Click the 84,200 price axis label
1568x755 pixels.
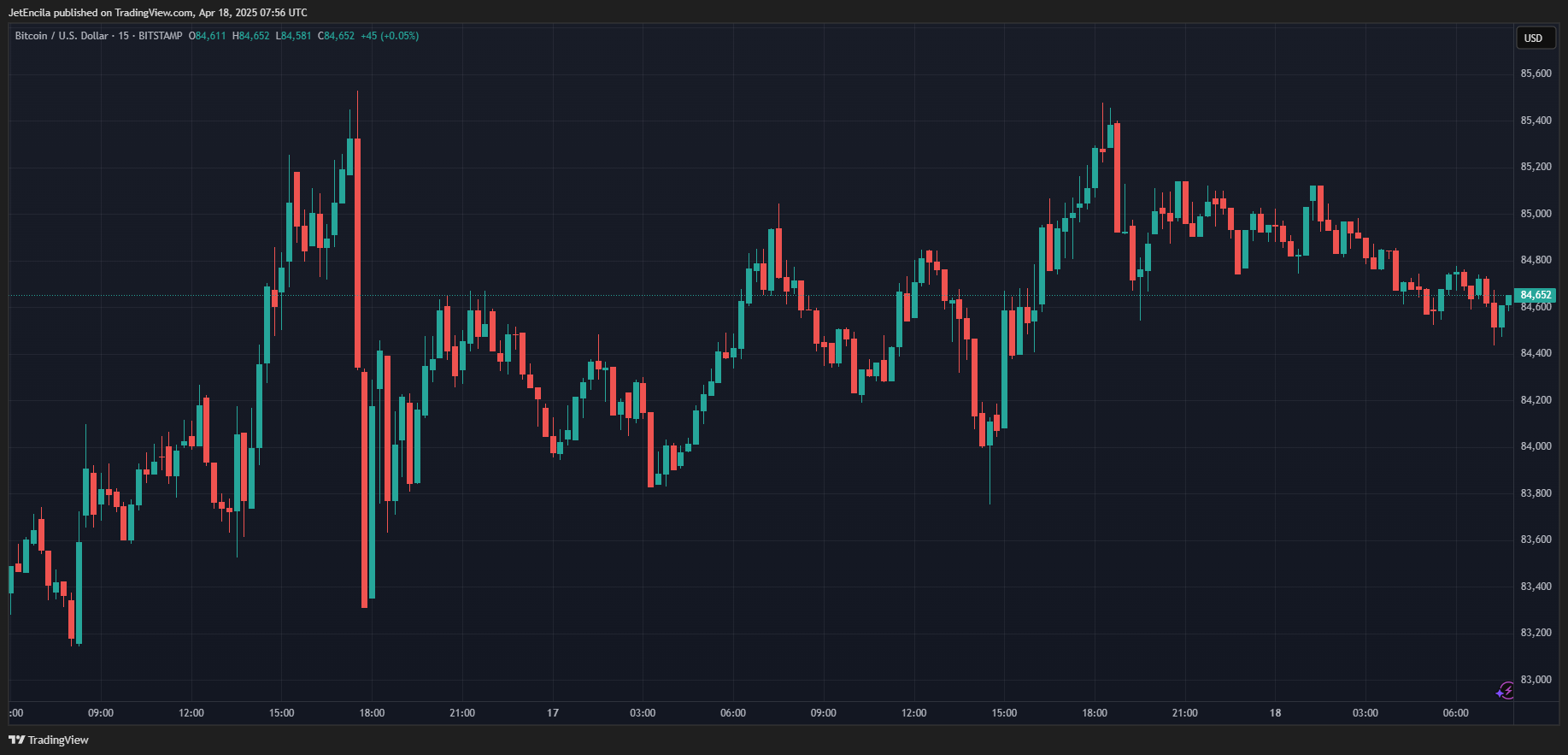coord(1536,400)
